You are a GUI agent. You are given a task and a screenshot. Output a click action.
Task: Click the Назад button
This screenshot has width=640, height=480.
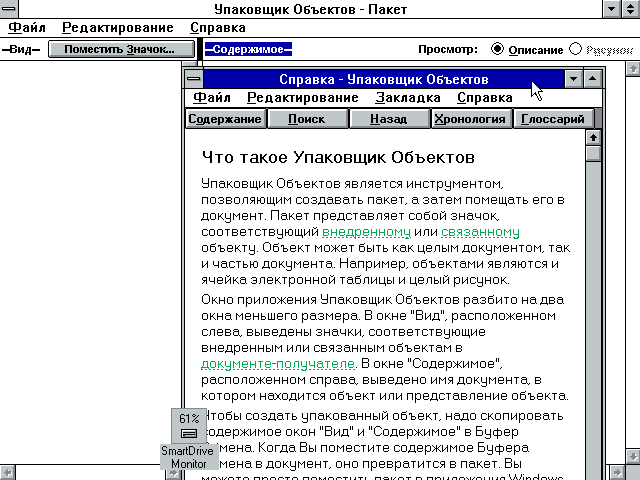[x=388, y=119]
